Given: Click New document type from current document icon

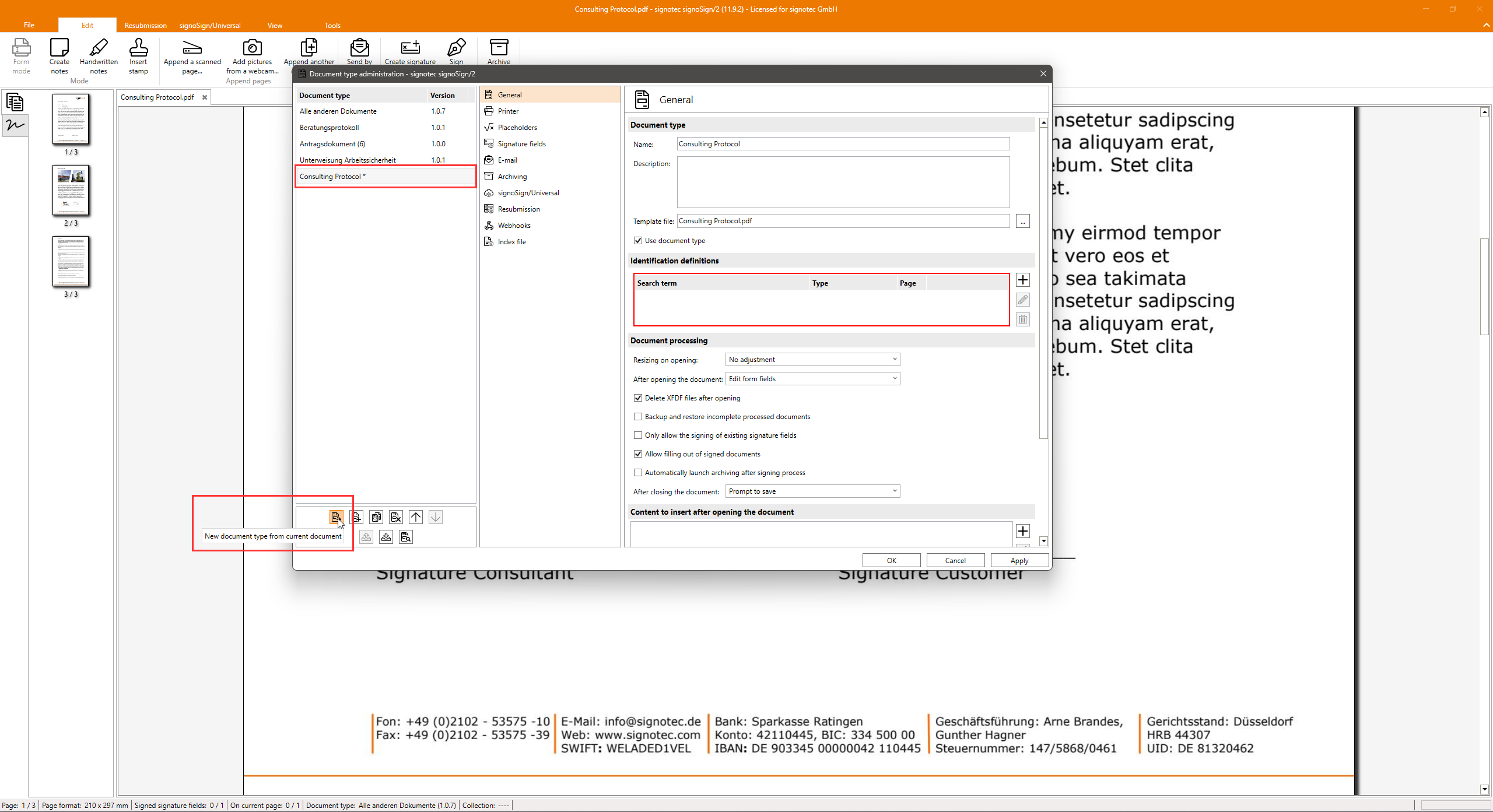Looking at the screenshot, I should [336, 517].
